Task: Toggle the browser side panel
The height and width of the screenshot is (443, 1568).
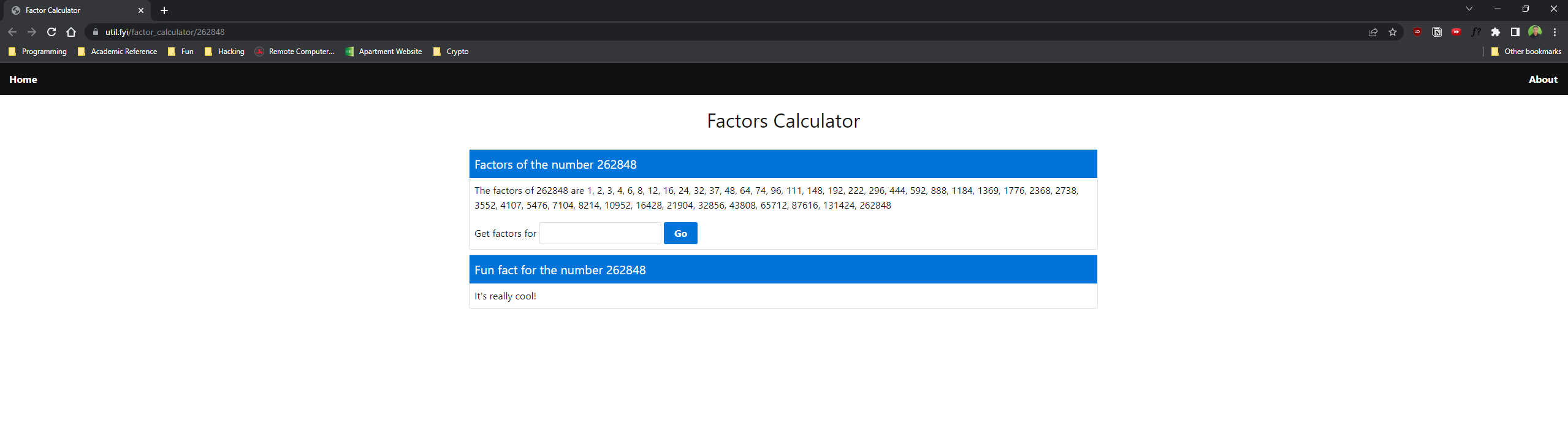Action: (x=1515, y=32)
